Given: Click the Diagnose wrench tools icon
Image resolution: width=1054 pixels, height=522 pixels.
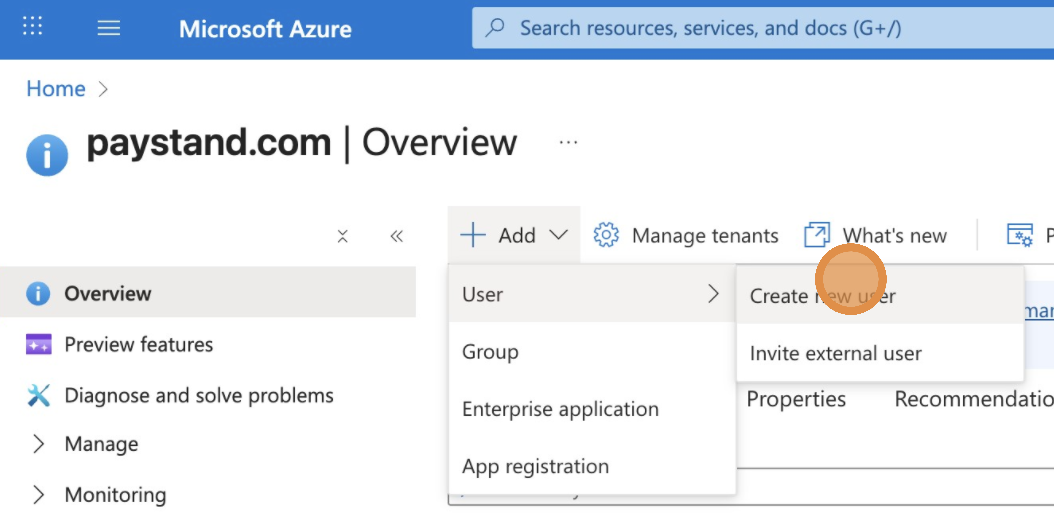Looking at the screenshot, I should click(38, 395).
